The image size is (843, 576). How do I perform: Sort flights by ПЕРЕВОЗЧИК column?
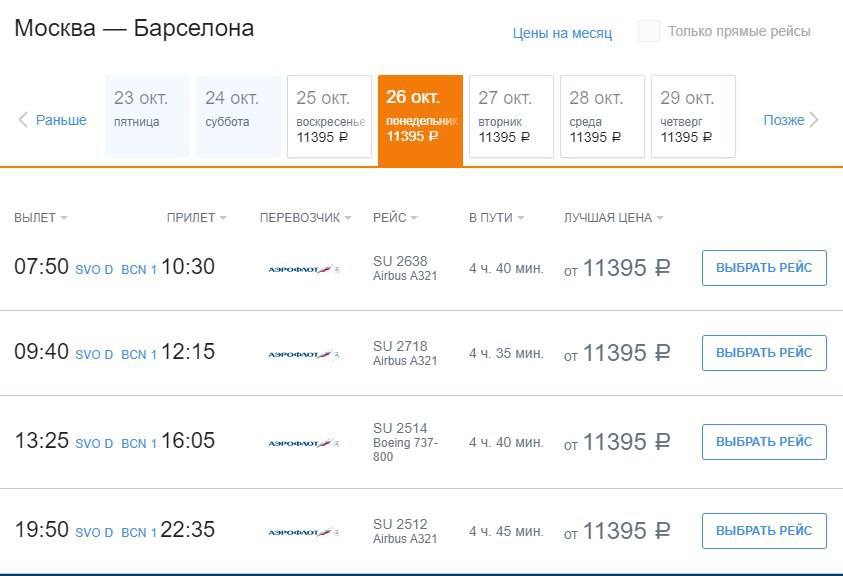[x=305, y=218]
